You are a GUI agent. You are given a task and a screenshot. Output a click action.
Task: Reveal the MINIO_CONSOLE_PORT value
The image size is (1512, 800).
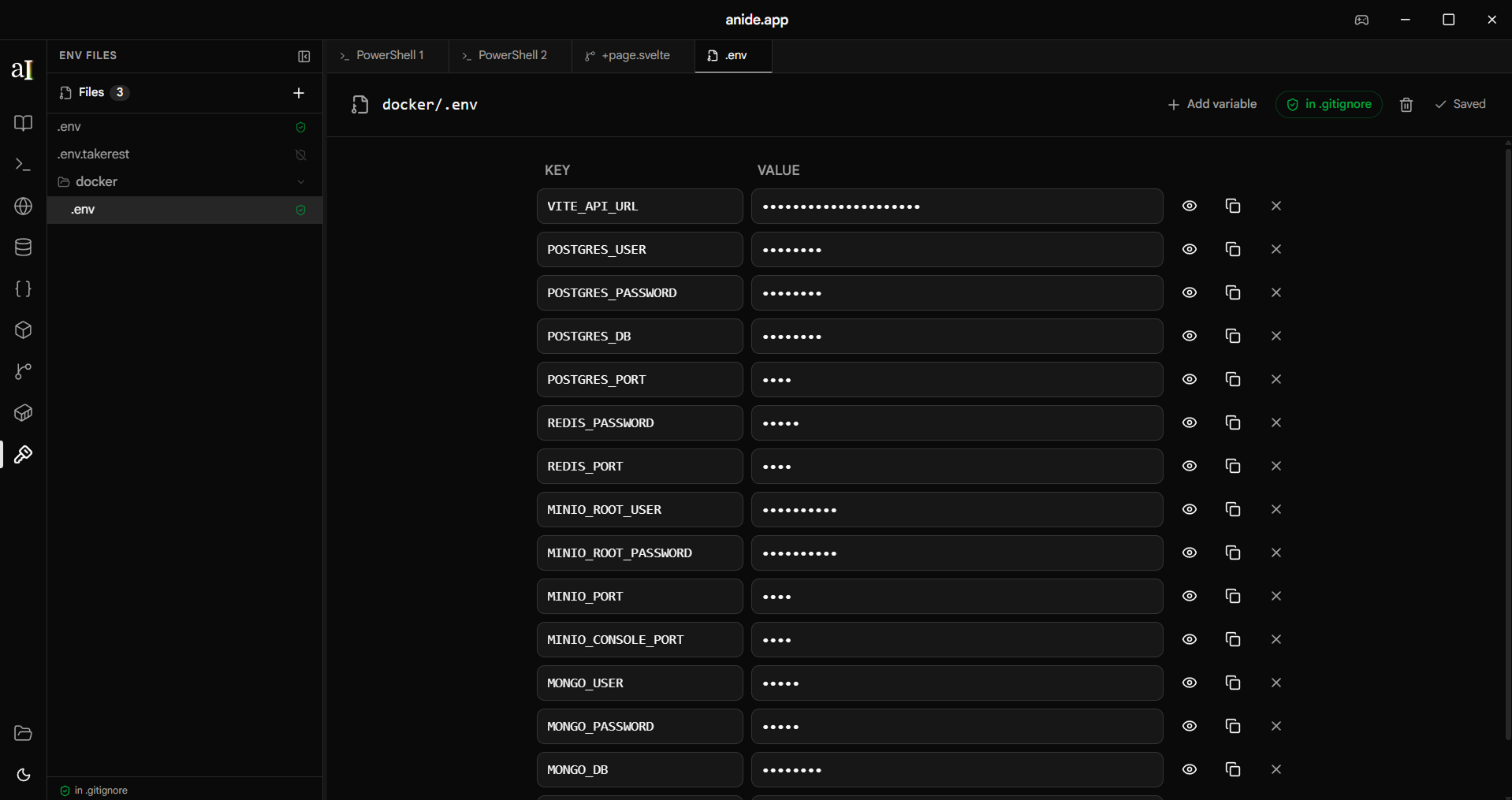click(x=1190, y=640)
